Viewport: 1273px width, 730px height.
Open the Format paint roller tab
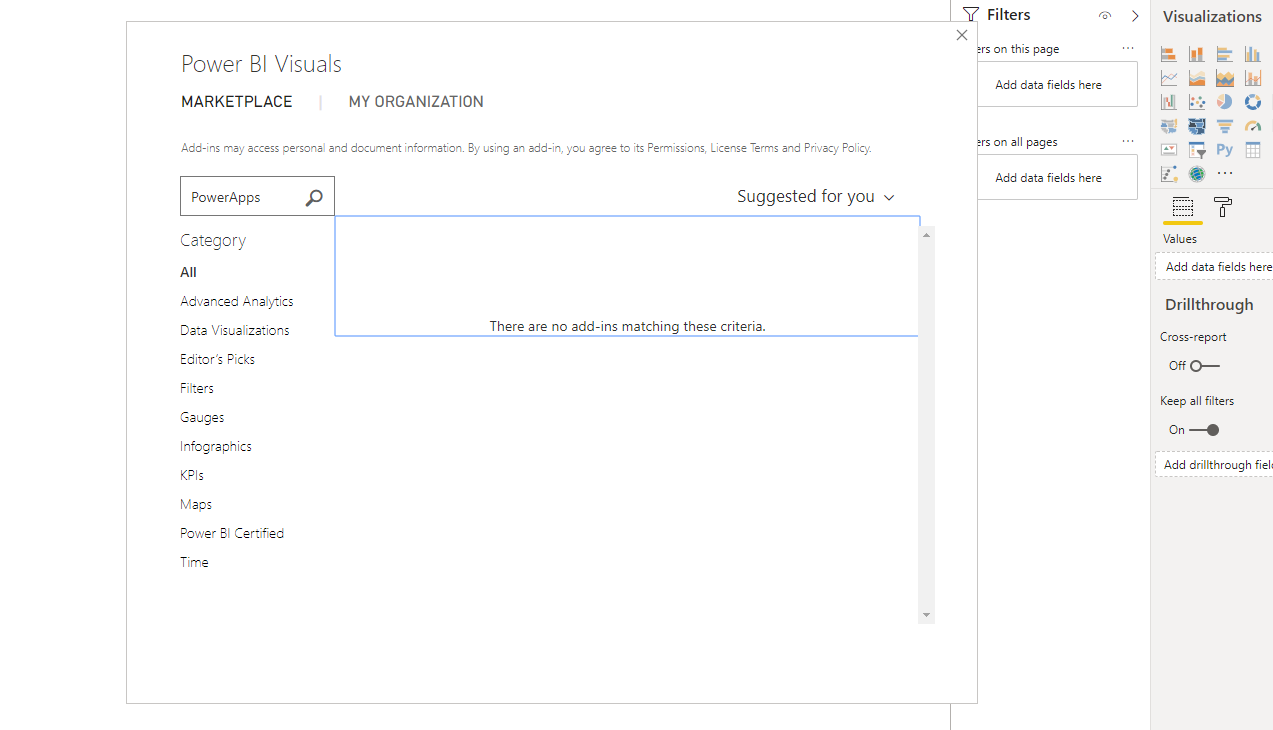(x=1223, y=208)
